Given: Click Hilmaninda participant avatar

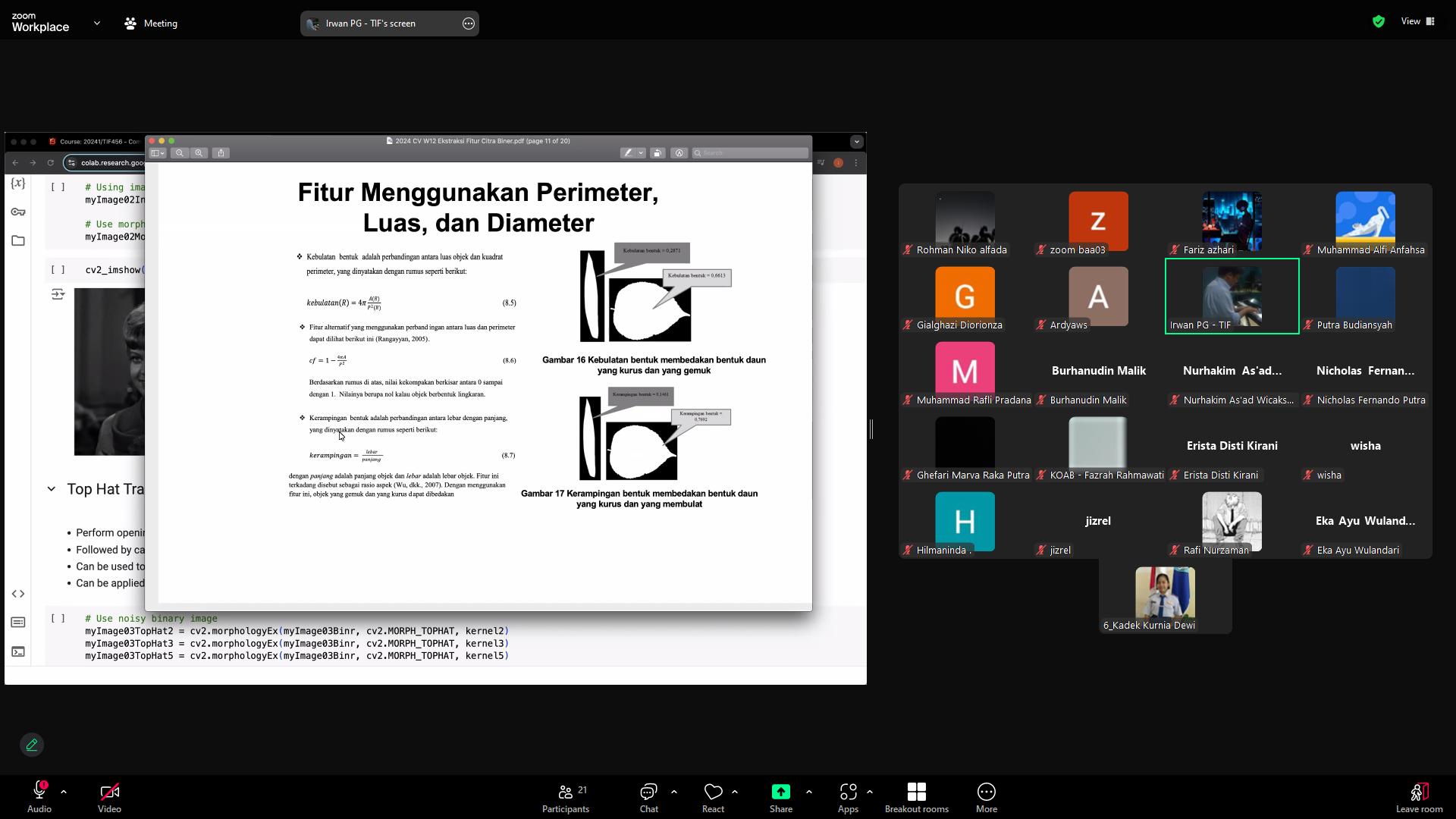Looking at the screenshot, I should (x=965, y=521).
